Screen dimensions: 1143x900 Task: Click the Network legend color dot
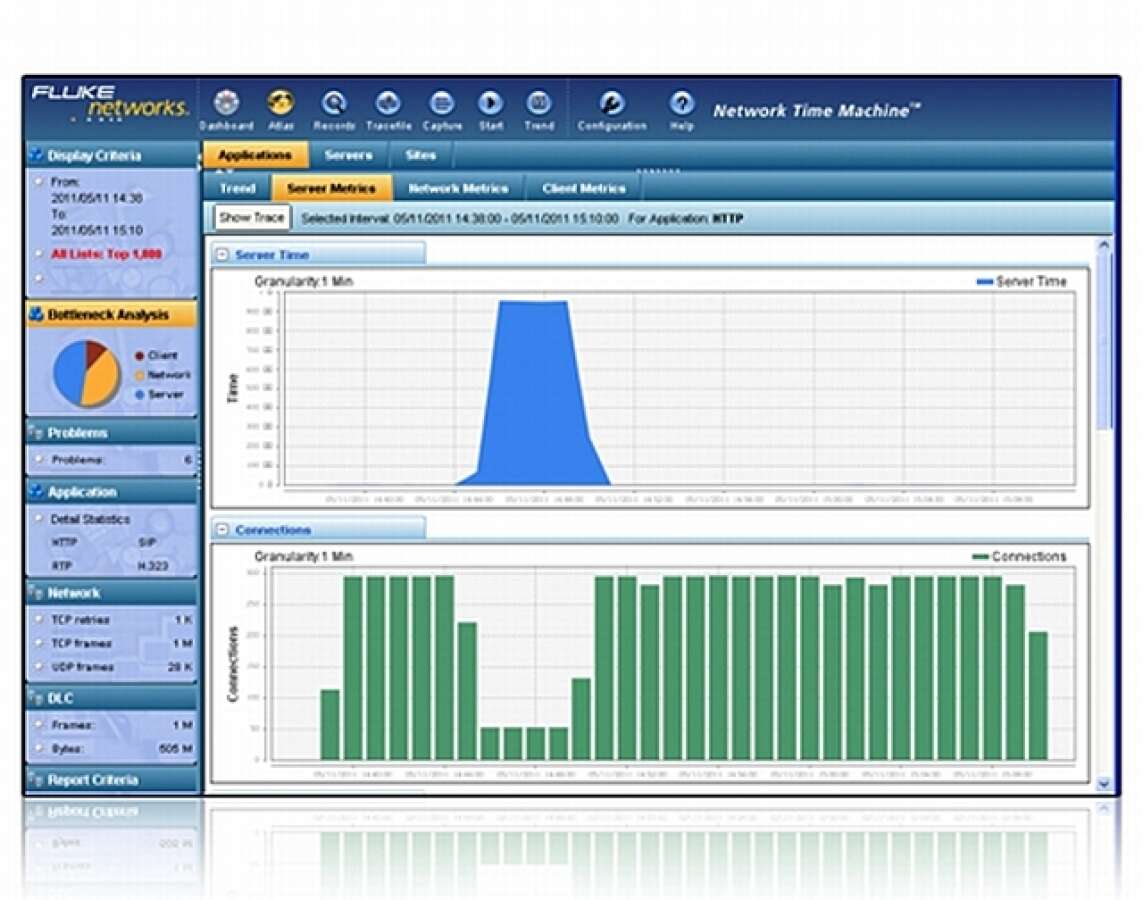139,375
